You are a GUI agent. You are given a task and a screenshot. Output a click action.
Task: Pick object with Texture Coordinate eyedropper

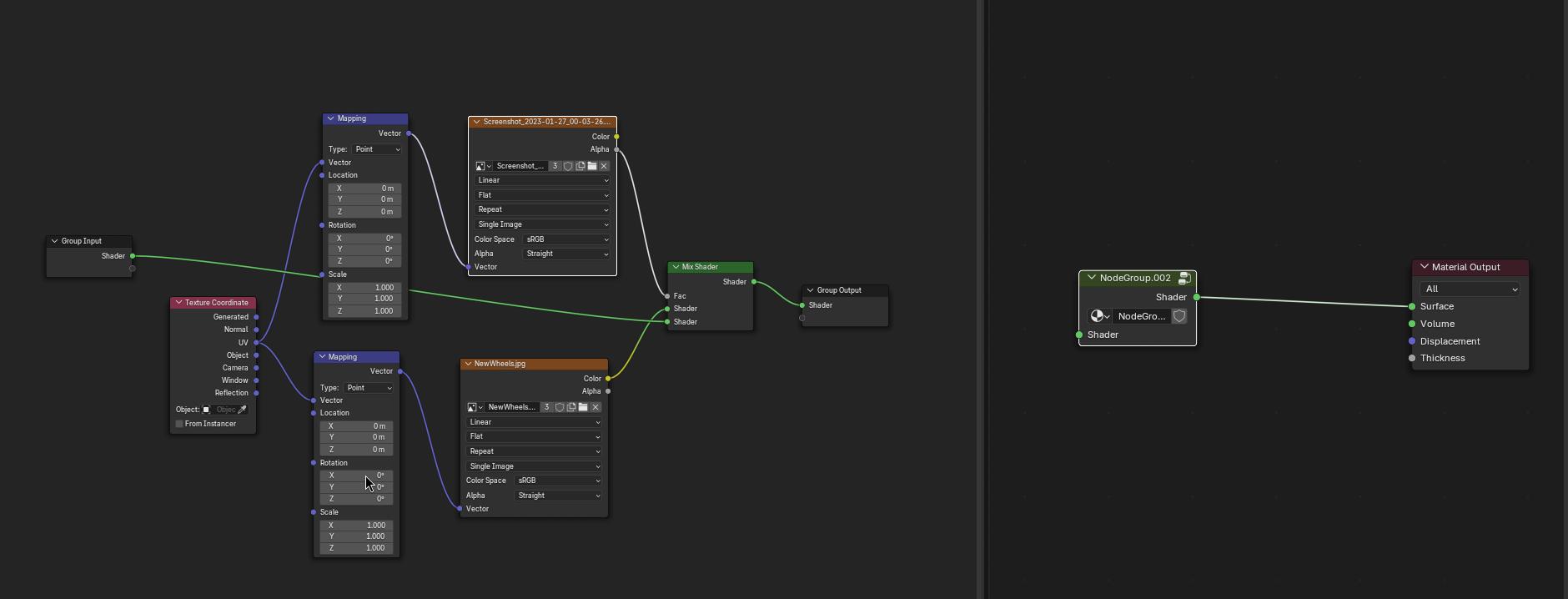point(243,410)
